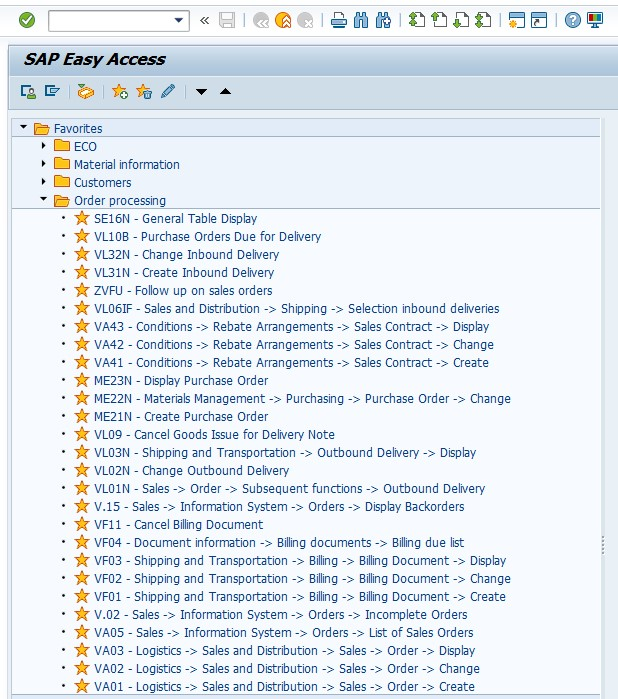Select VA03 Sales Order Display entry
Viewport: 618px width, 699px height.
284,651
